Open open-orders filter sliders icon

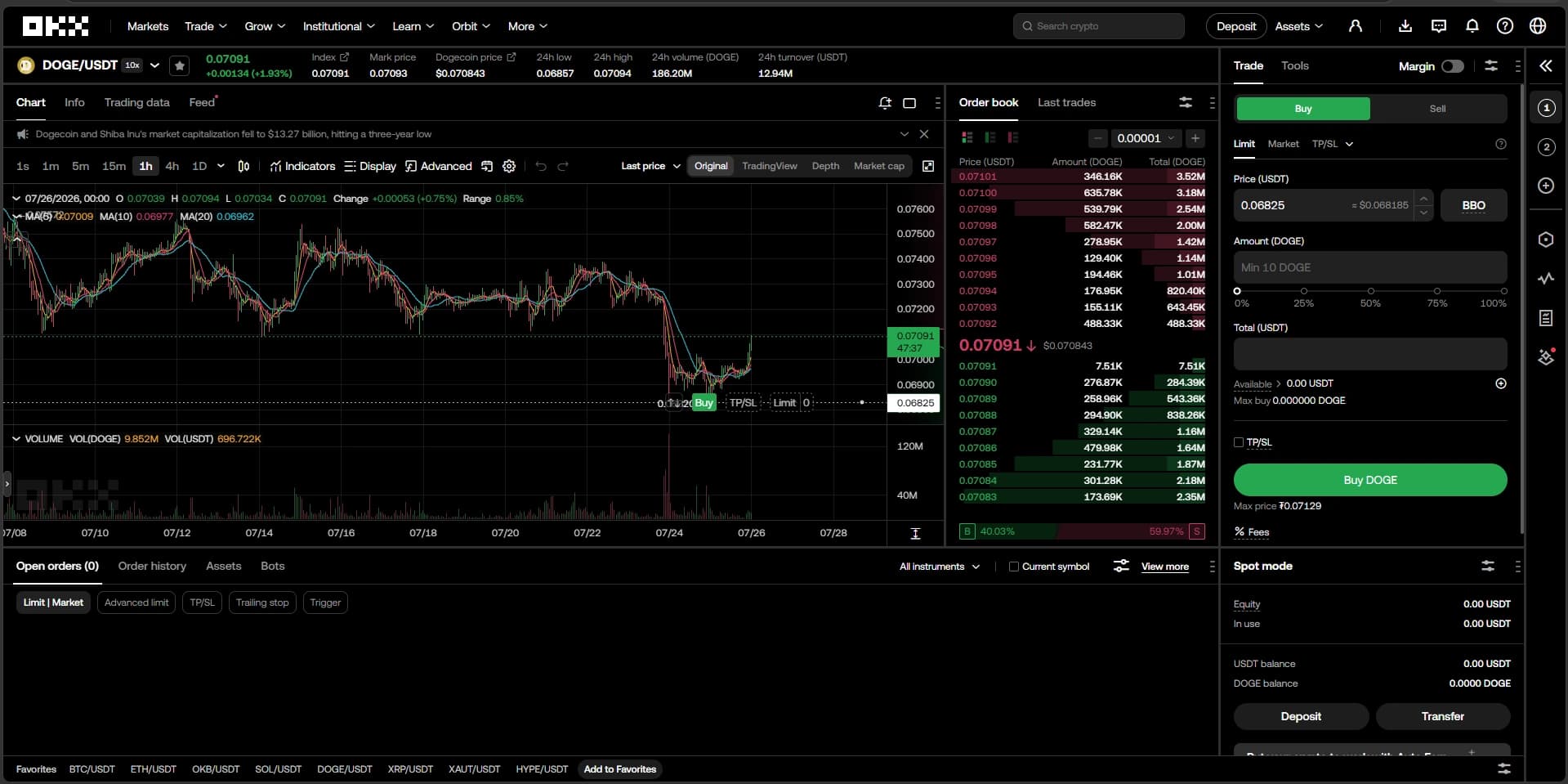[x=1121, y=566]
